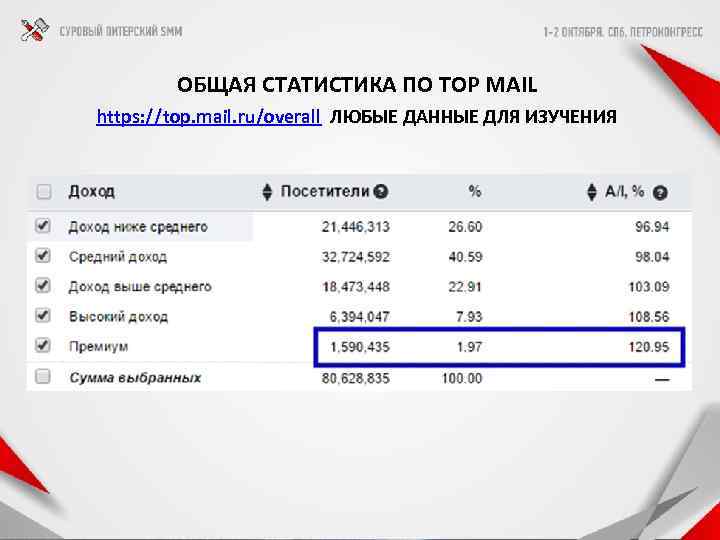Click the Посетители column header
Viewport: 720px width, 540px height.
click(325, 191)
